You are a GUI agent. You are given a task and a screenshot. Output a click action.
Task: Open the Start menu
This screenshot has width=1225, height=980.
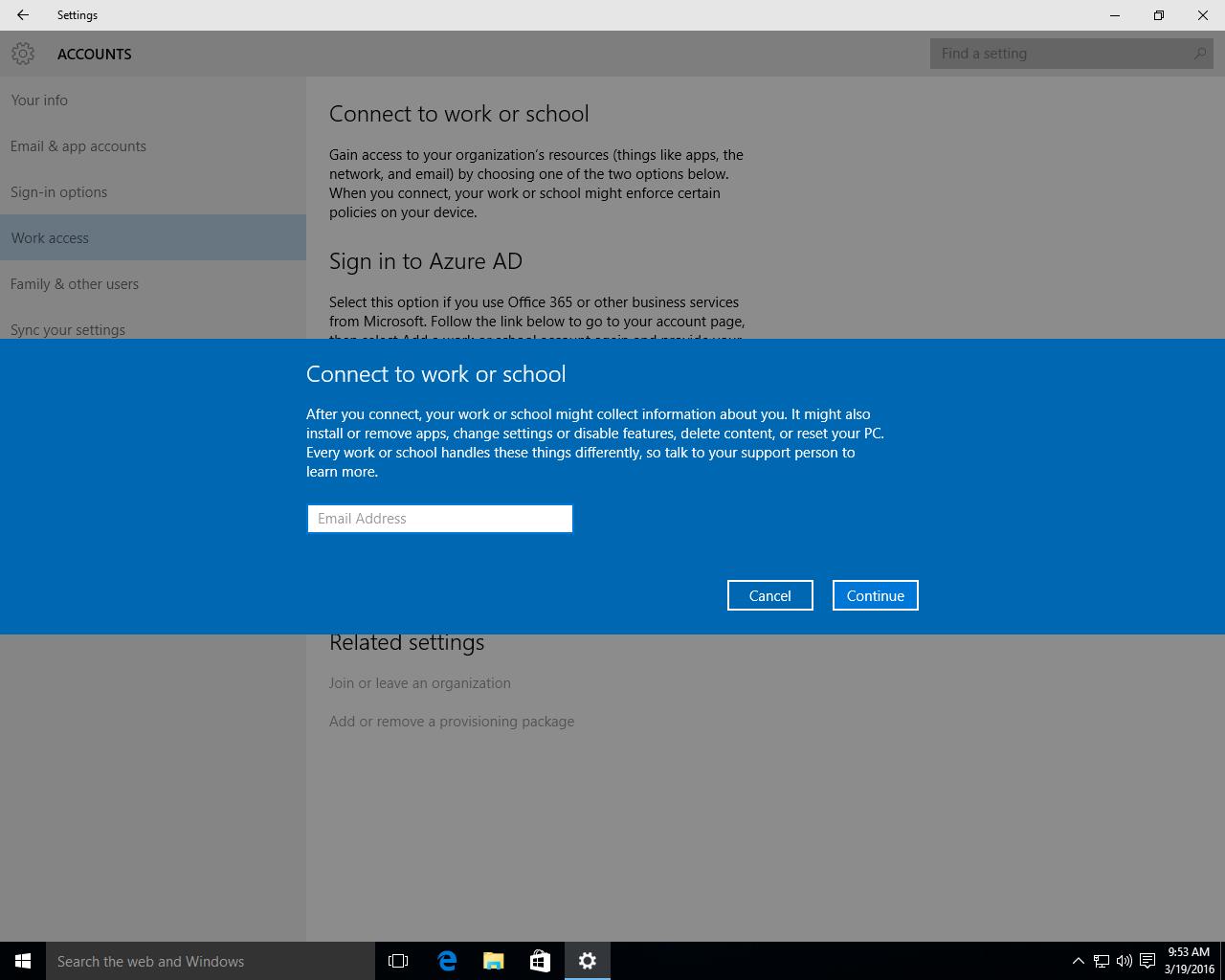[x=23, y=961]
